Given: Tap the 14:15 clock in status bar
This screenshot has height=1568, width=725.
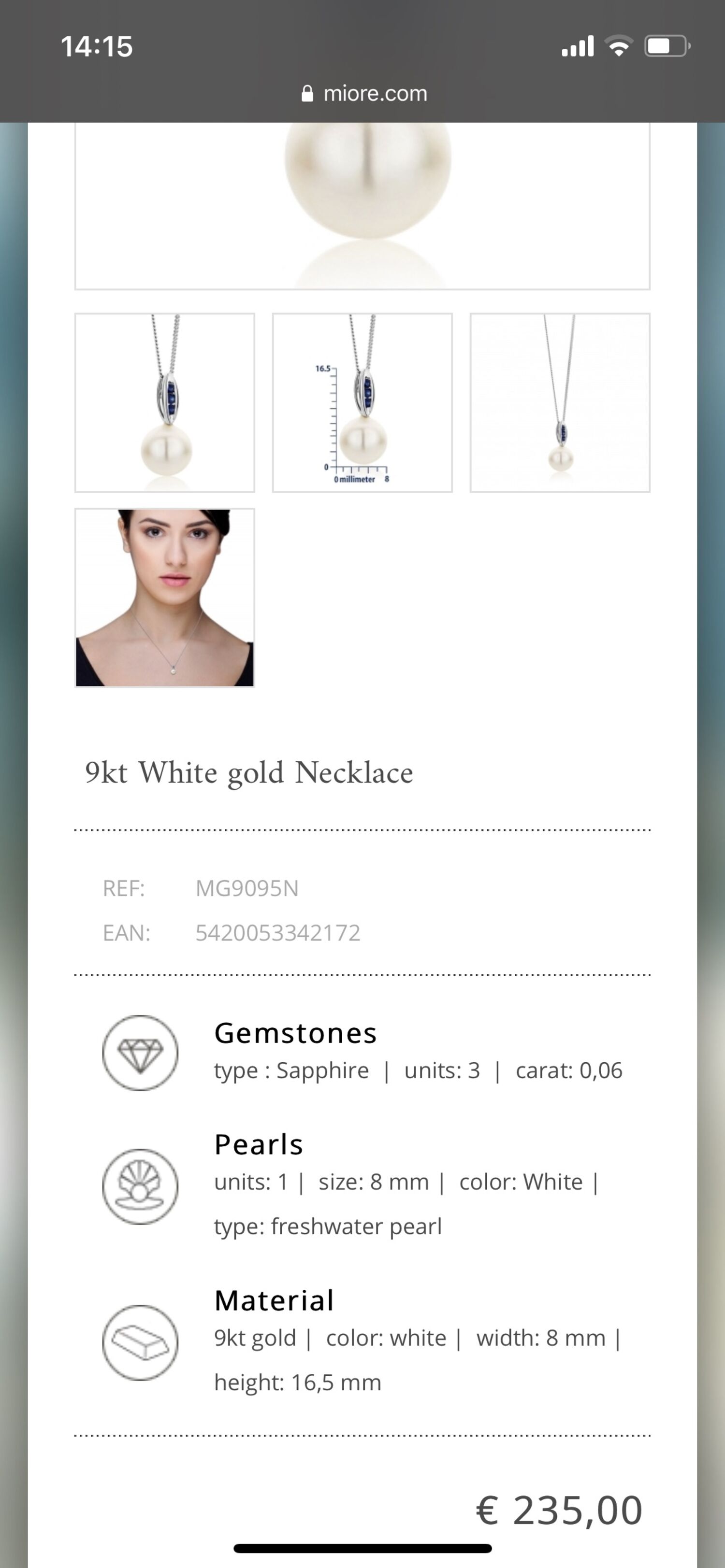Looking at the screenshot, I should click(97, 46).
